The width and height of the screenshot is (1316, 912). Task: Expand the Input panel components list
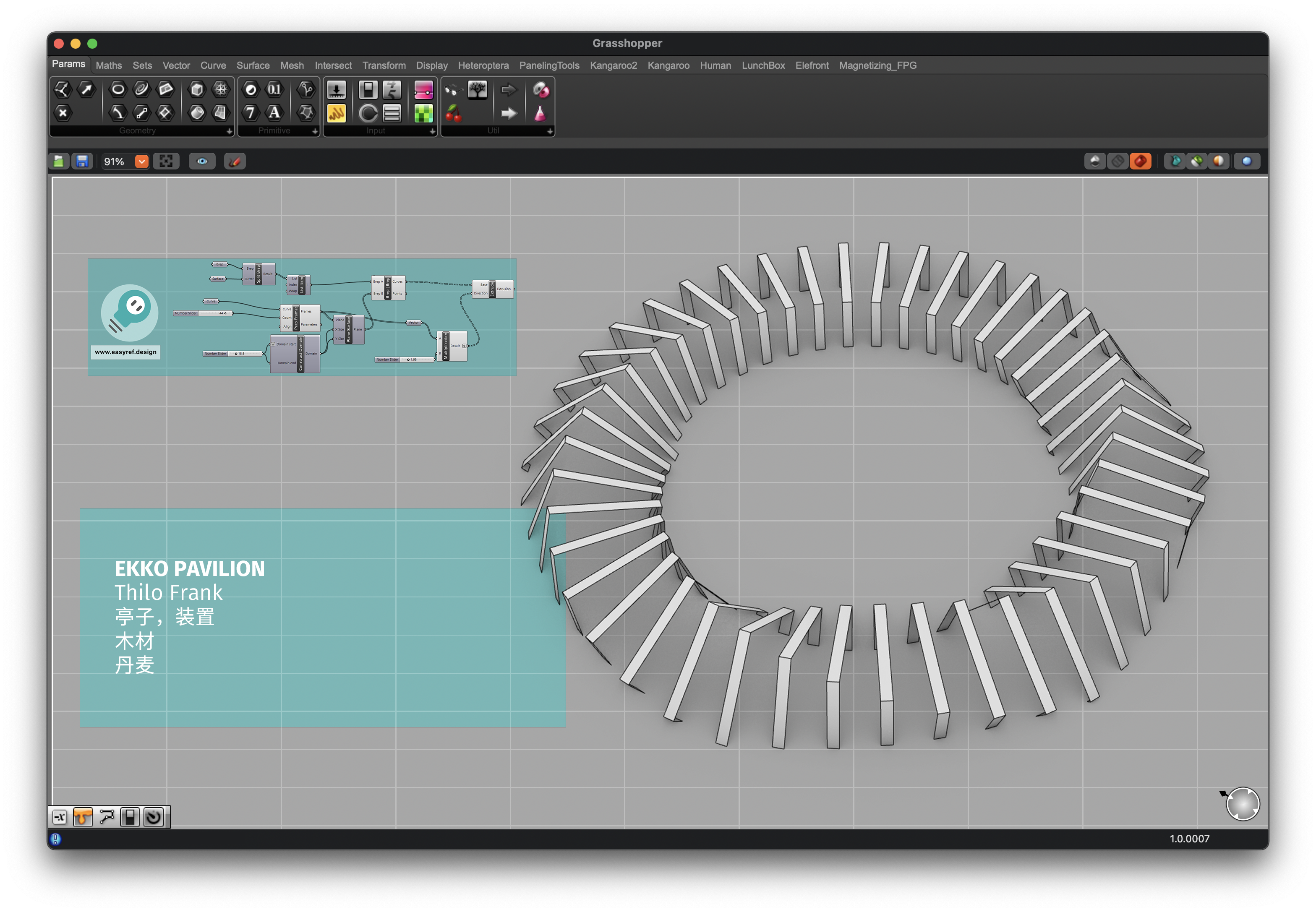click(432, 131)
